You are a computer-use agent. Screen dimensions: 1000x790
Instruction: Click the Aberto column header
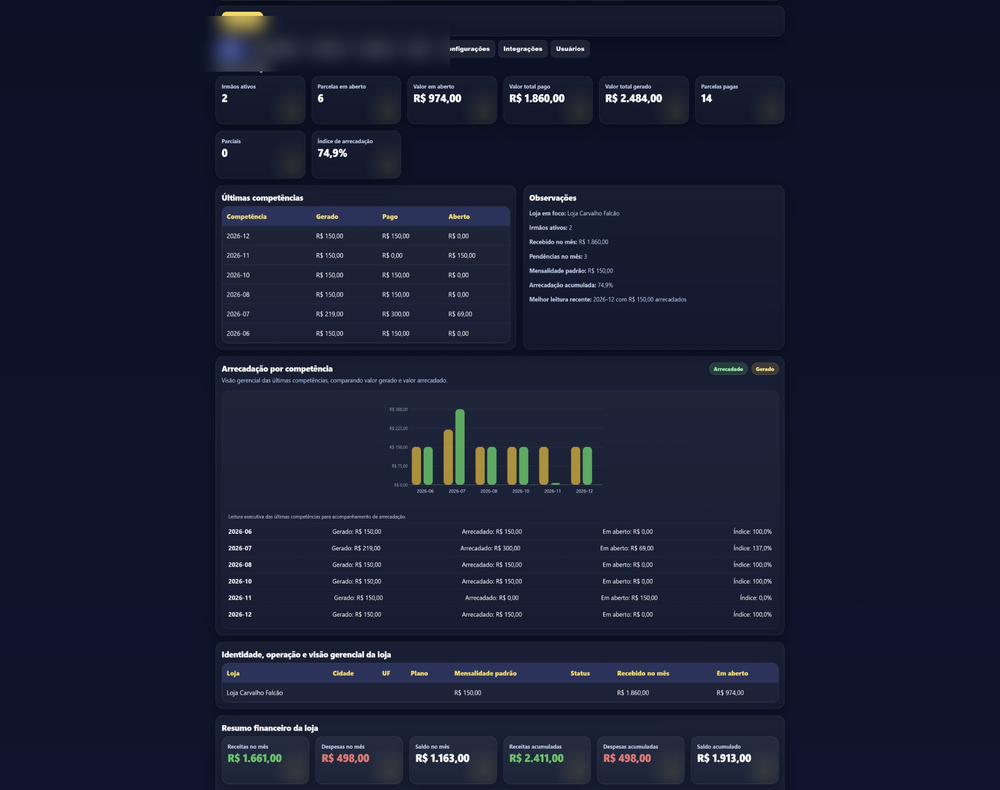[459, 217]
